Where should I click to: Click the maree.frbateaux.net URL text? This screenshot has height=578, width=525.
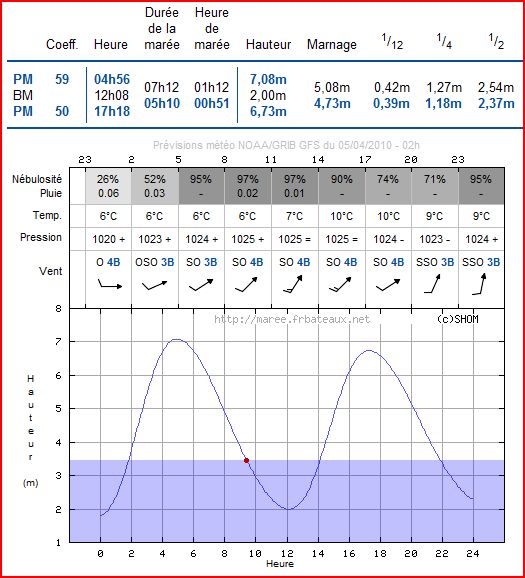[292, 319]
